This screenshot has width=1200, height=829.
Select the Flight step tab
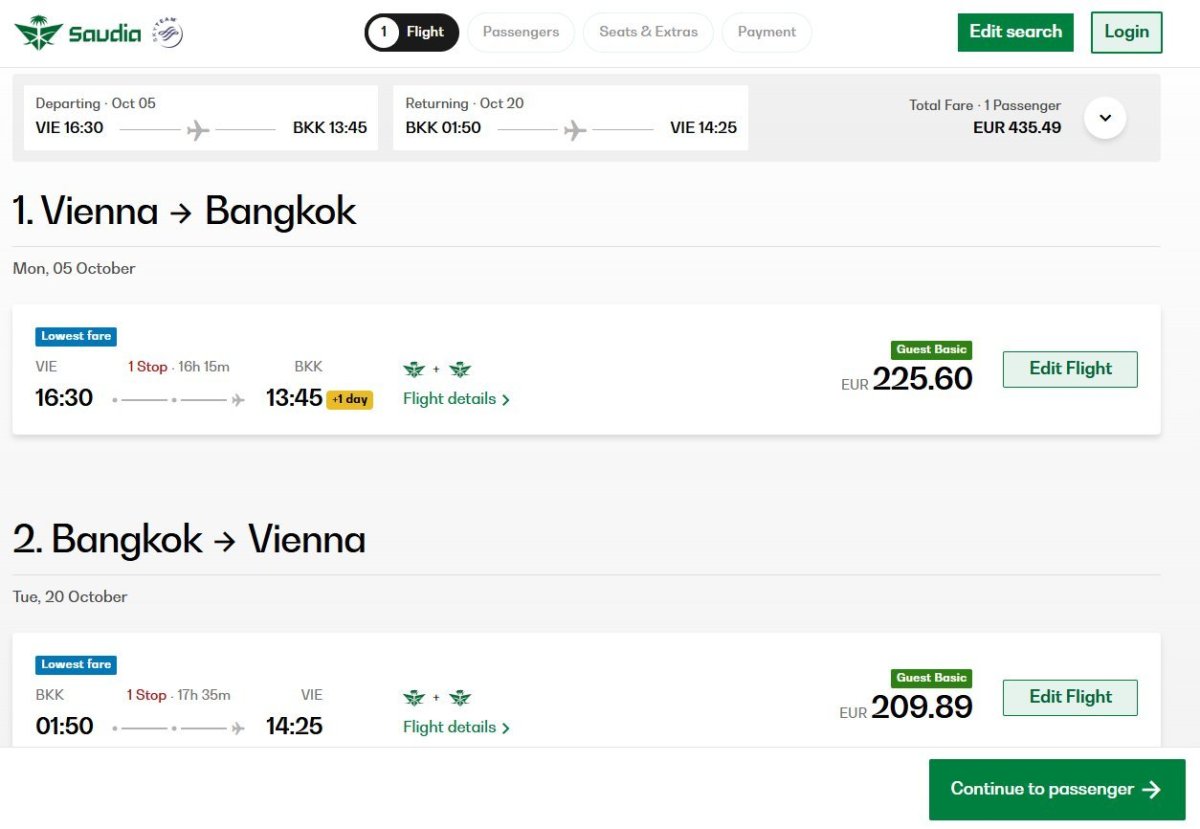click(x=412, y=32)
